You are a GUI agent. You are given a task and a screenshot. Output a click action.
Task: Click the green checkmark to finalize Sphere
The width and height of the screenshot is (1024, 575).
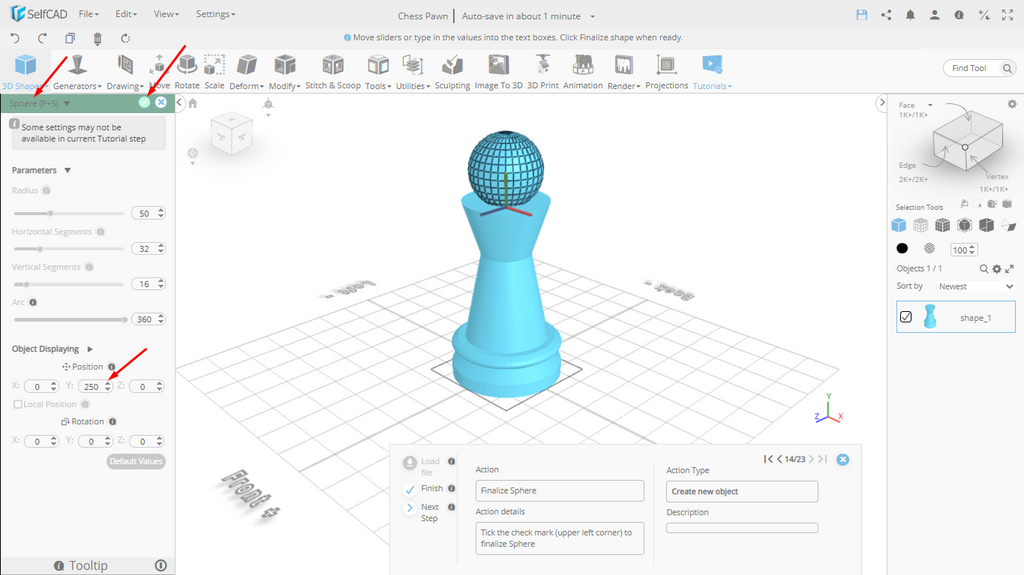pyautogui.click(x=144, y=102)
